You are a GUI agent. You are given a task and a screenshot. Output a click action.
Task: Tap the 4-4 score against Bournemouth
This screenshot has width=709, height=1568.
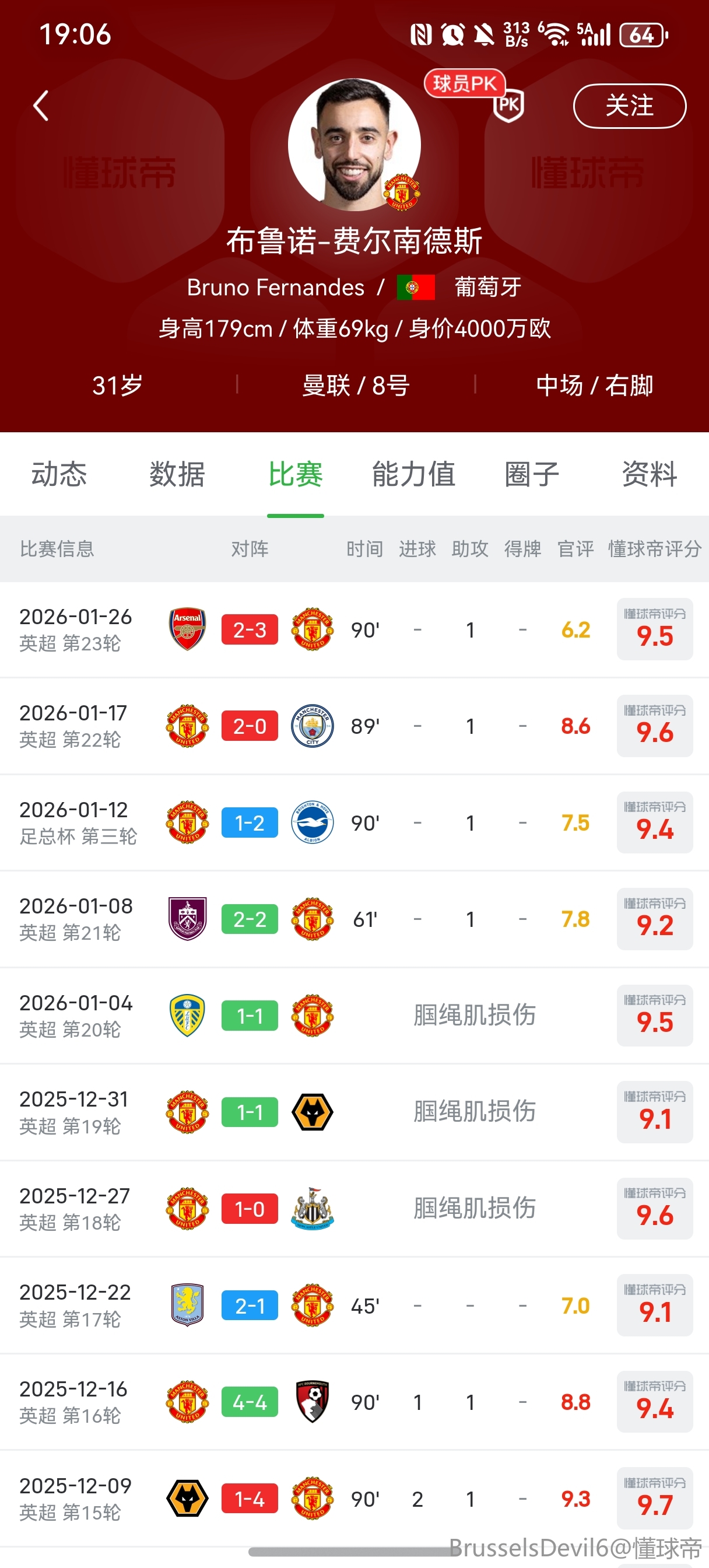coord(250,1402)
